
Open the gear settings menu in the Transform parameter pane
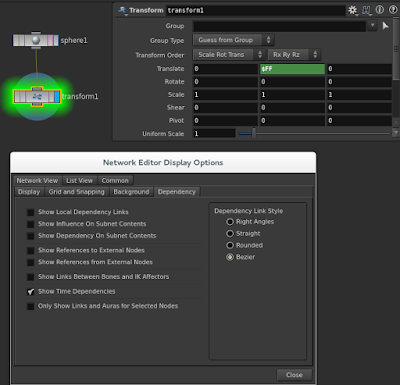(x=353, y=10)
